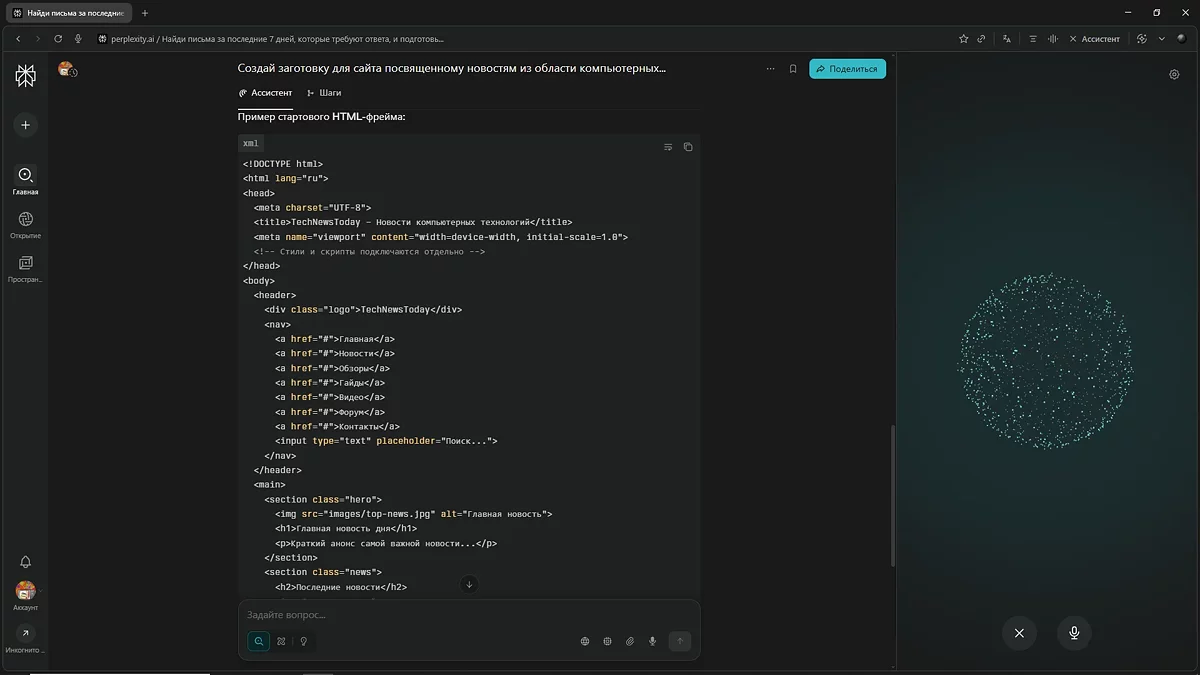Open the Открытие discover section
The width and height of the screenshot is (1200, 675).
(25, 224)
